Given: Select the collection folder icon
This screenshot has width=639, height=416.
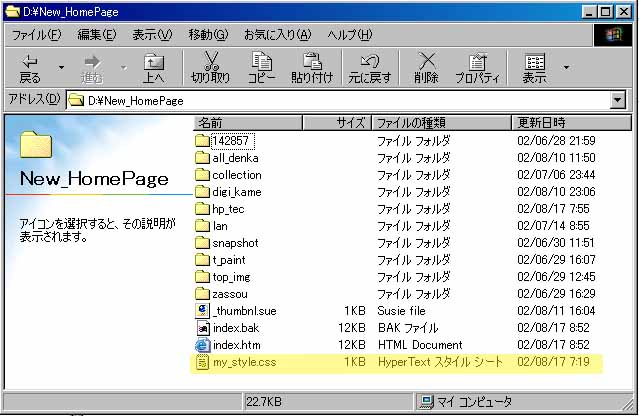Looking at the screenshot, I should (202, 175).
